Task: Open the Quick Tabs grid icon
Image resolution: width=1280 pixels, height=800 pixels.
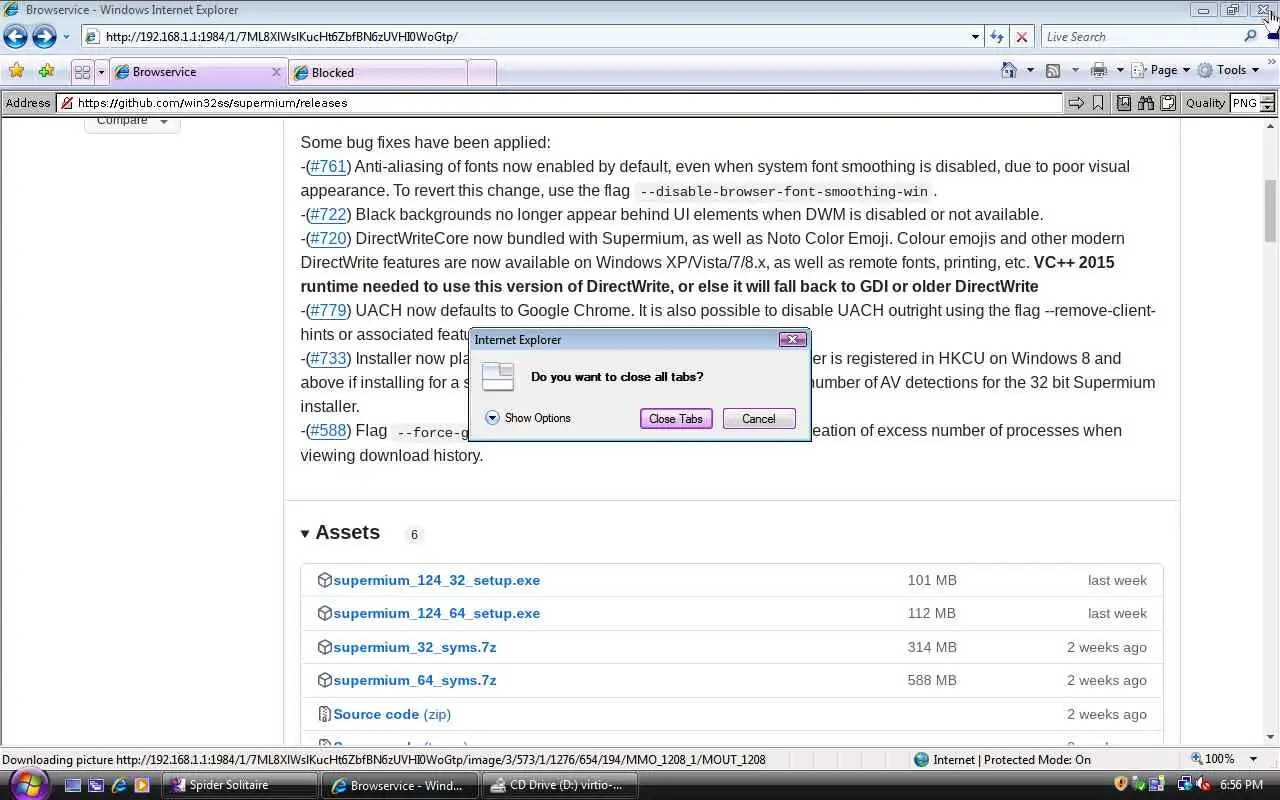Action: pos(82,72)
